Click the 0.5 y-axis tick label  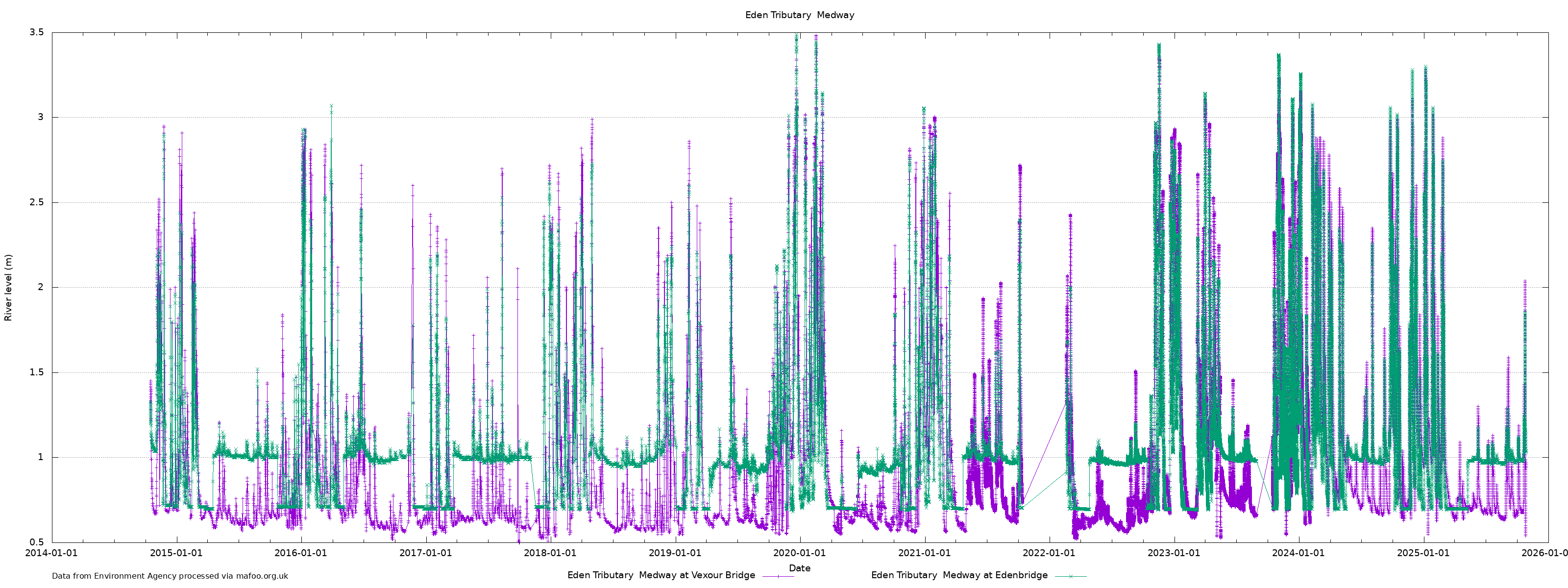[37, 542]
